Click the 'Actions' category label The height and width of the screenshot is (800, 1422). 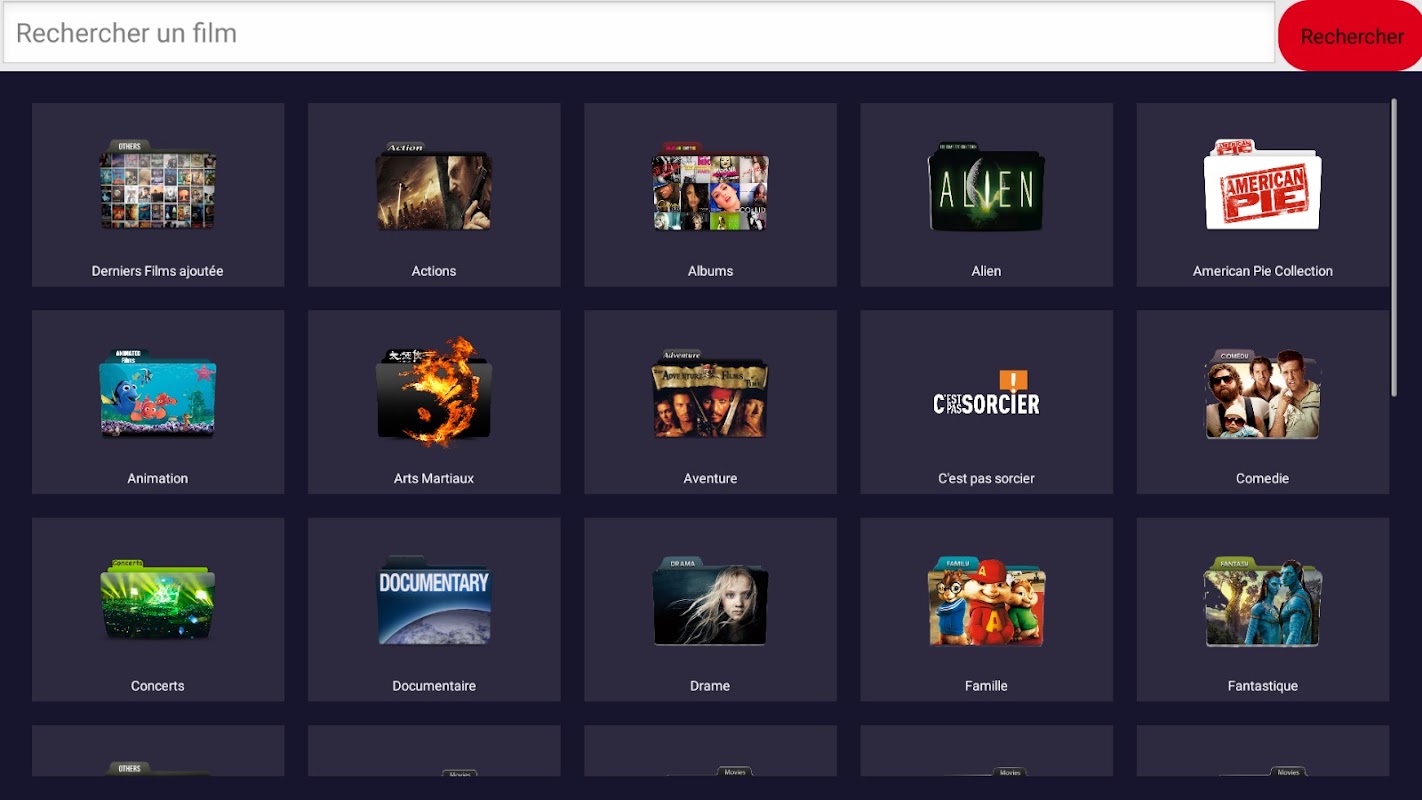(x=434, y=271)
